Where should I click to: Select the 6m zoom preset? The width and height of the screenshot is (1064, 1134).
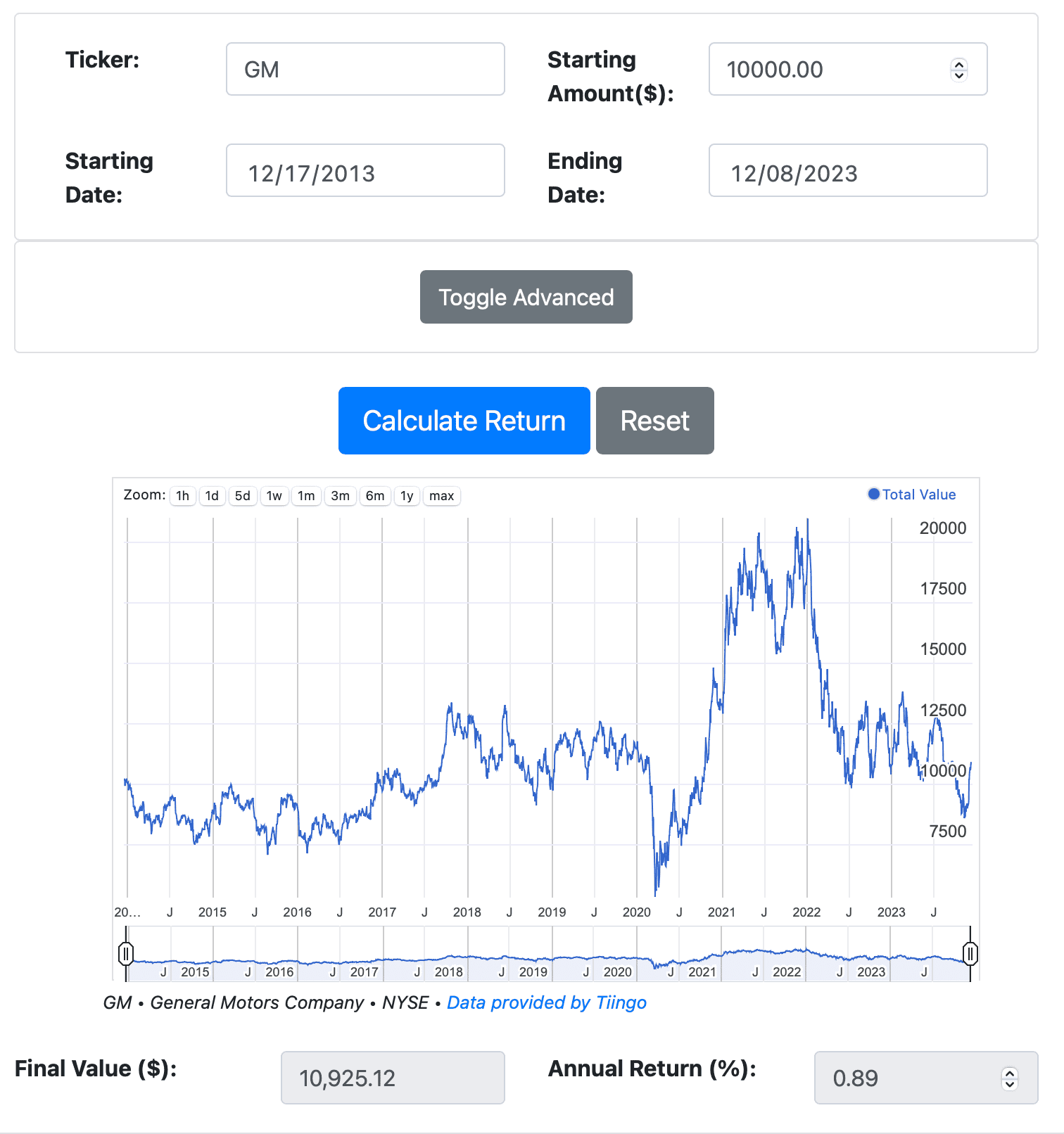374,496
